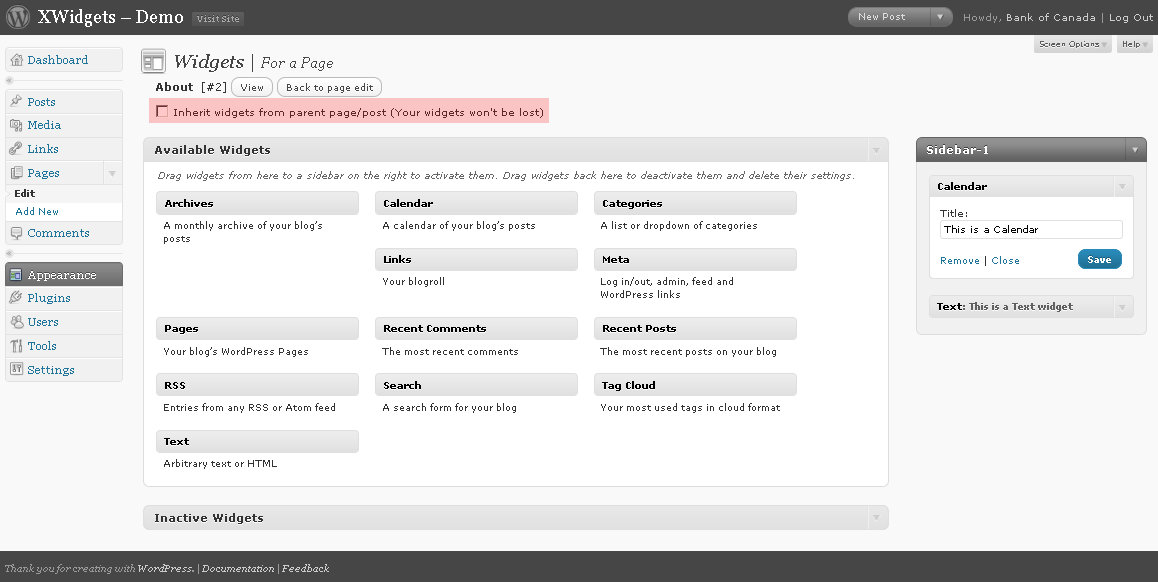The image size is (1158, 582).
Task: Click the Calendar Title input field
Action: (1031, 230)
